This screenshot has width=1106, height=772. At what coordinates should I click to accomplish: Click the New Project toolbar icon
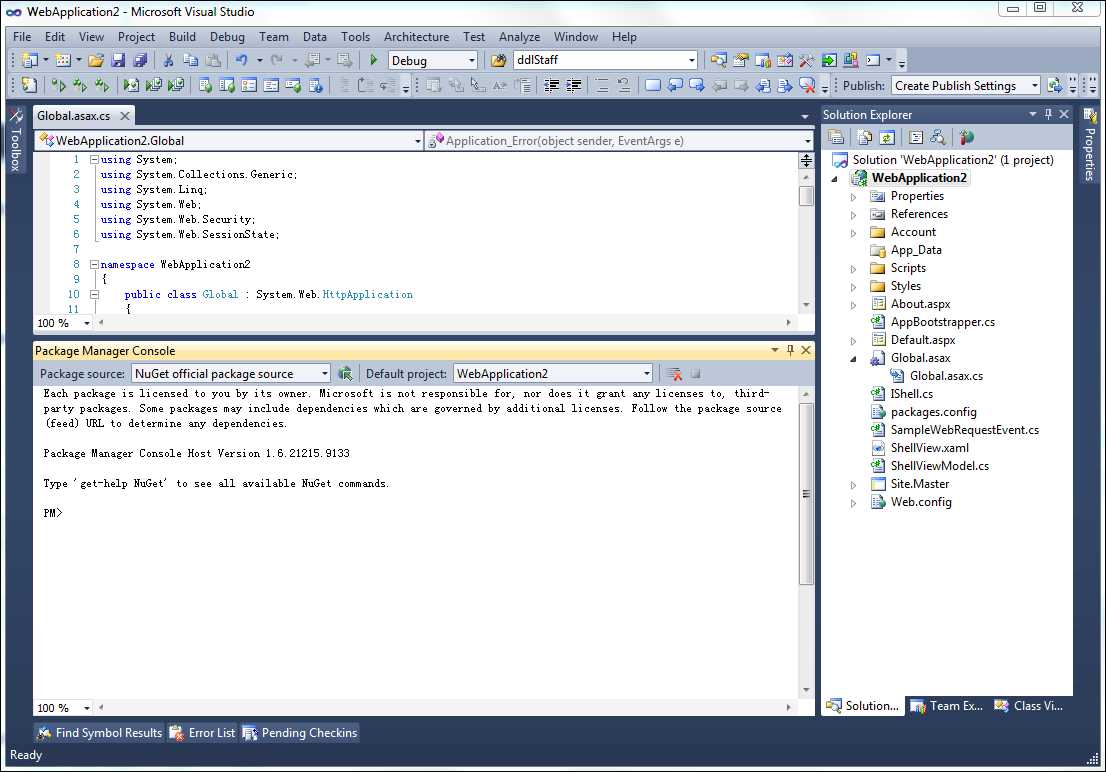click(29, 61)
